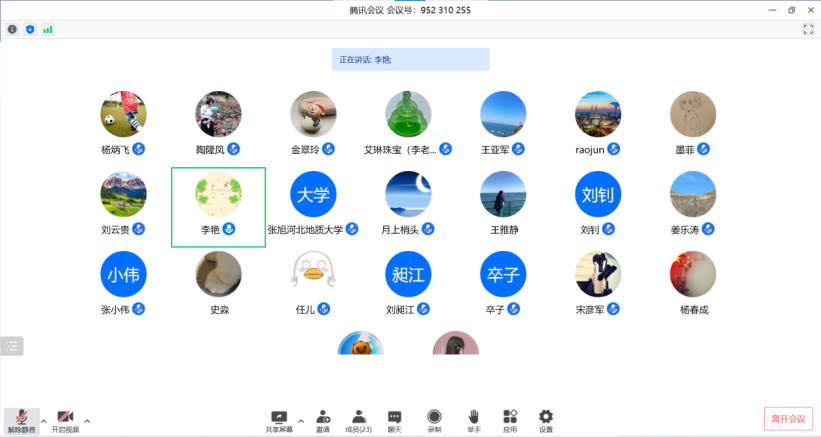The height and width of the screenshot is (437, 821).
Task: Unmute microphone via 解除静音
Action: [x=21, y=419]
